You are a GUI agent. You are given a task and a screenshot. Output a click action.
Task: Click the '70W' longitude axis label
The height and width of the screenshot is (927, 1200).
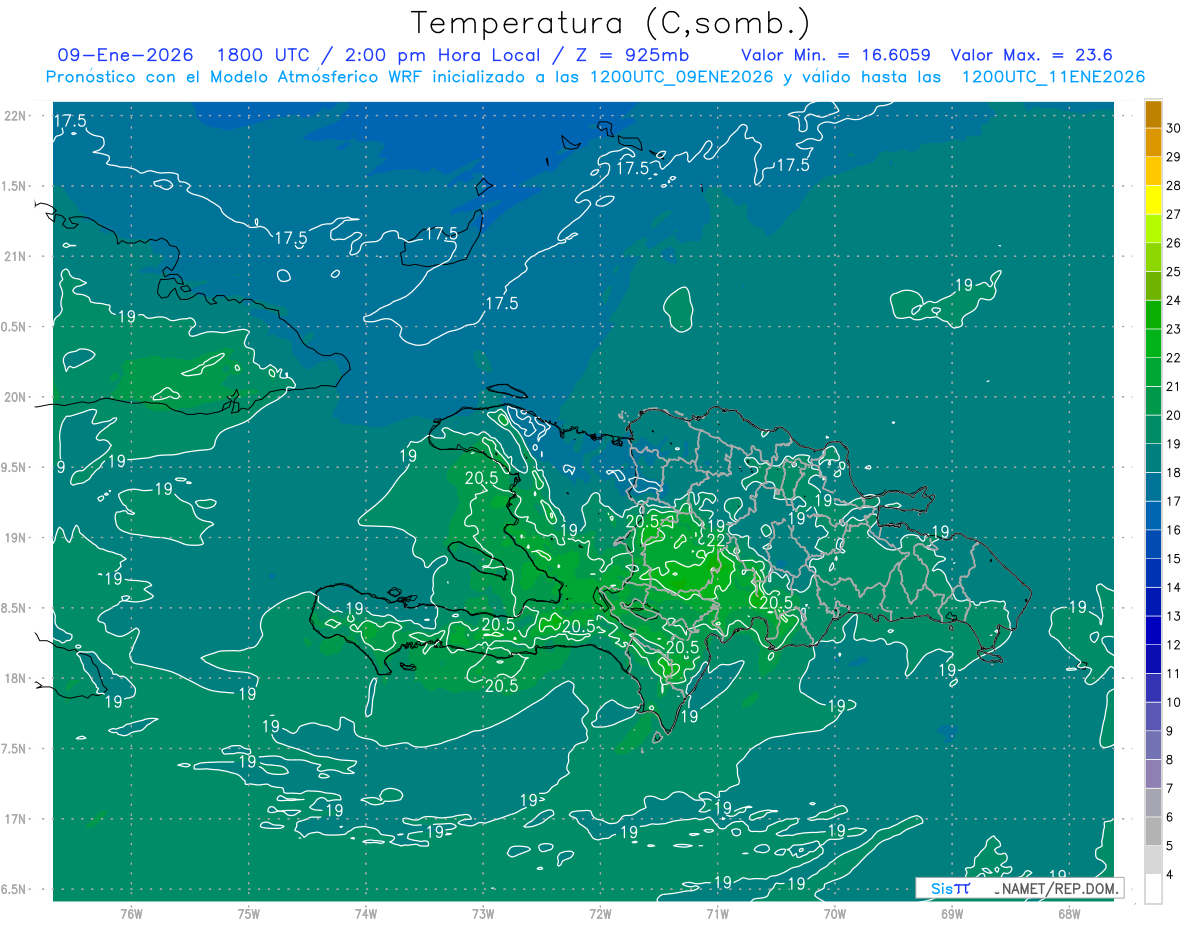[835, 914]
